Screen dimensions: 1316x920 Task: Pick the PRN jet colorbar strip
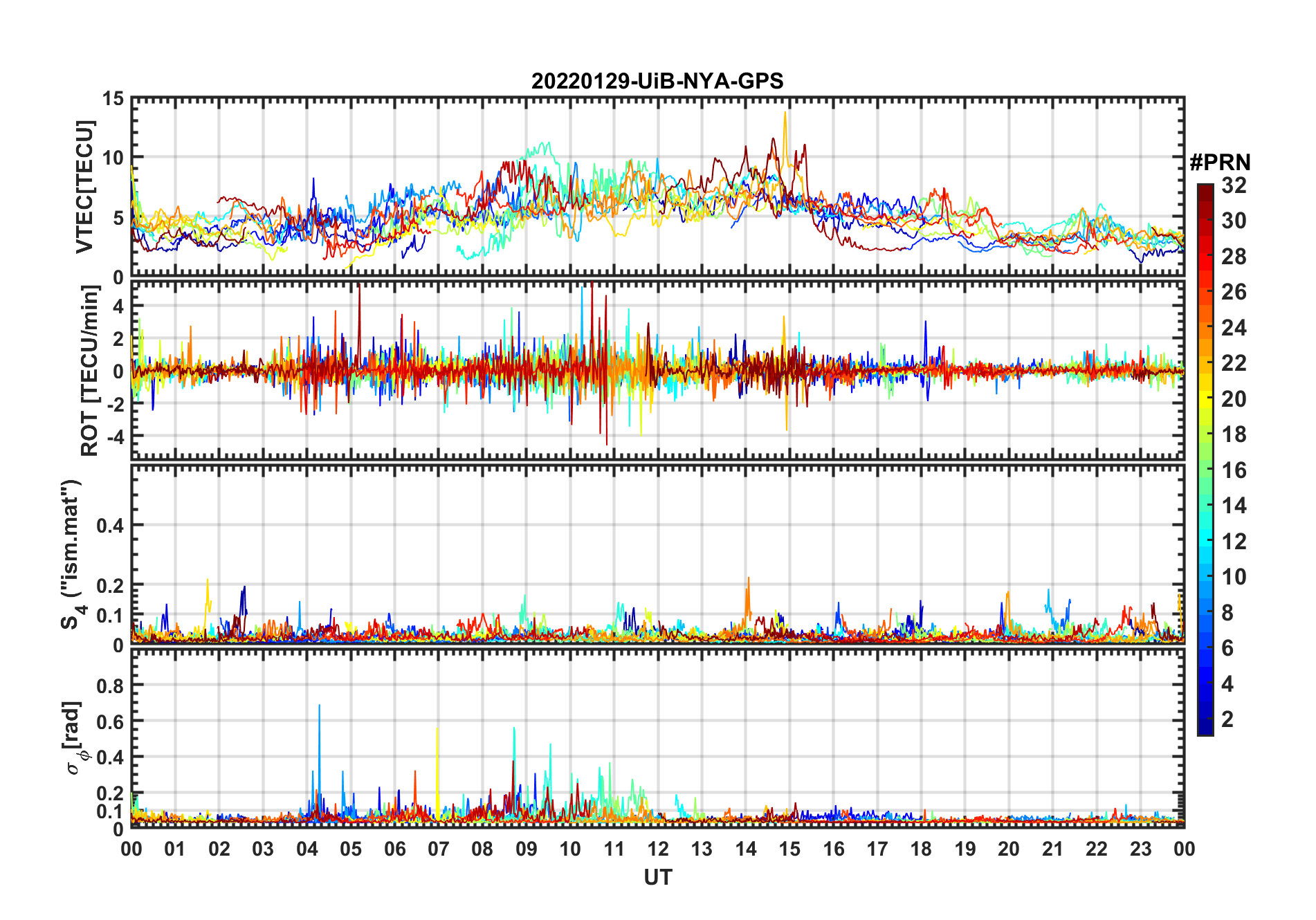[x=1205, y=459]
